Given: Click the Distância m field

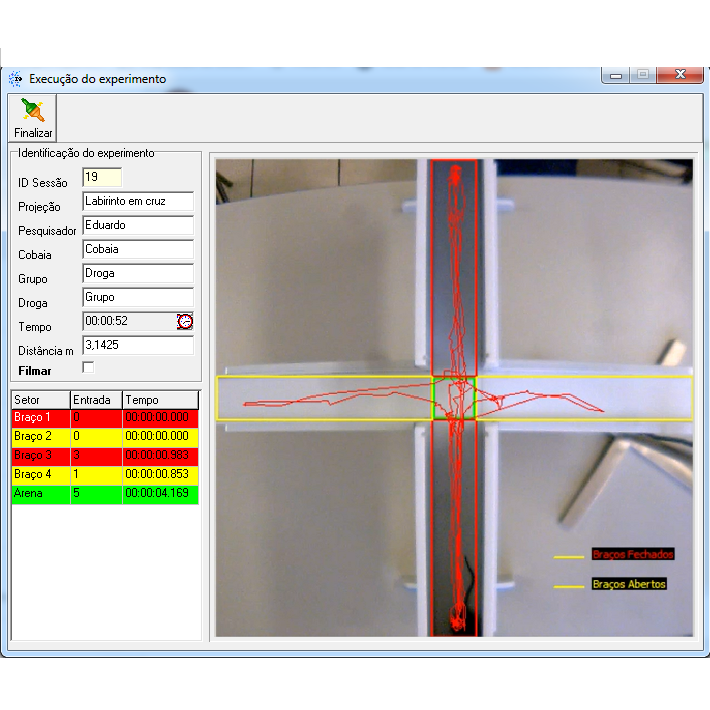Looking at the screenshot, I should point(137,345).
